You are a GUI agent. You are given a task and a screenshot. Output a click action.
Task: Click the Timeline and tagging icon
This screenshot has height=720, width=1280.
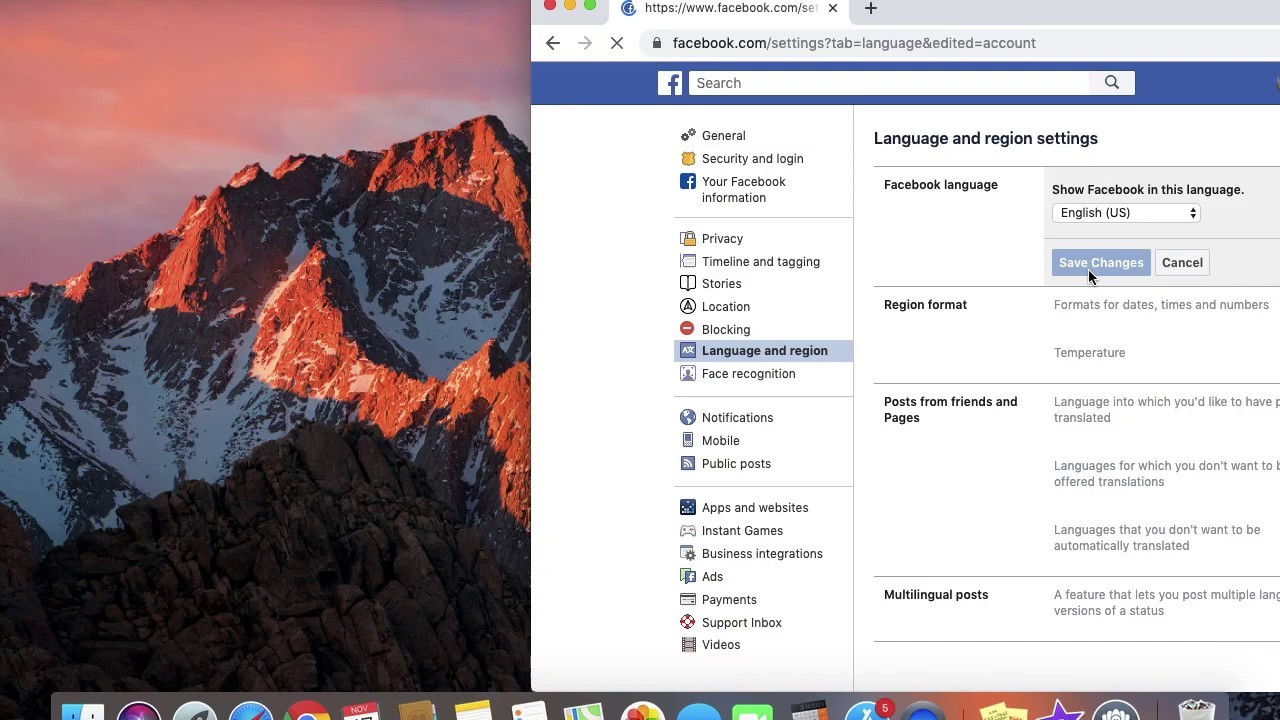(x=688, y=261)
